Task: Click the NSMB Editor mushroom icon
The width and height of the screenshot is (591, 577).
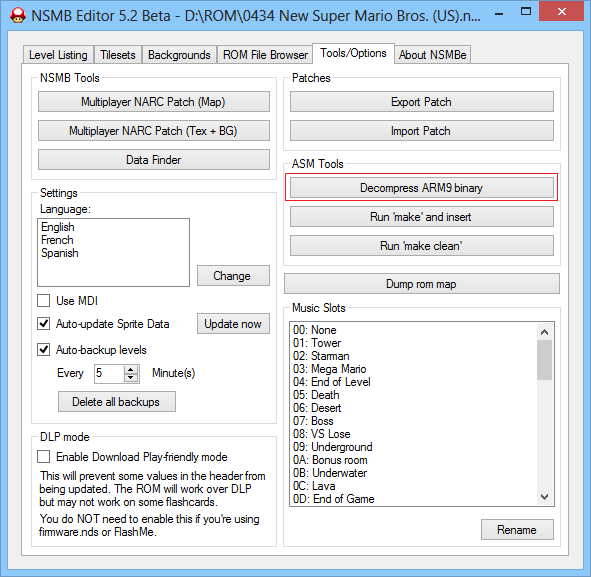Action: click(x=17, y=15)
